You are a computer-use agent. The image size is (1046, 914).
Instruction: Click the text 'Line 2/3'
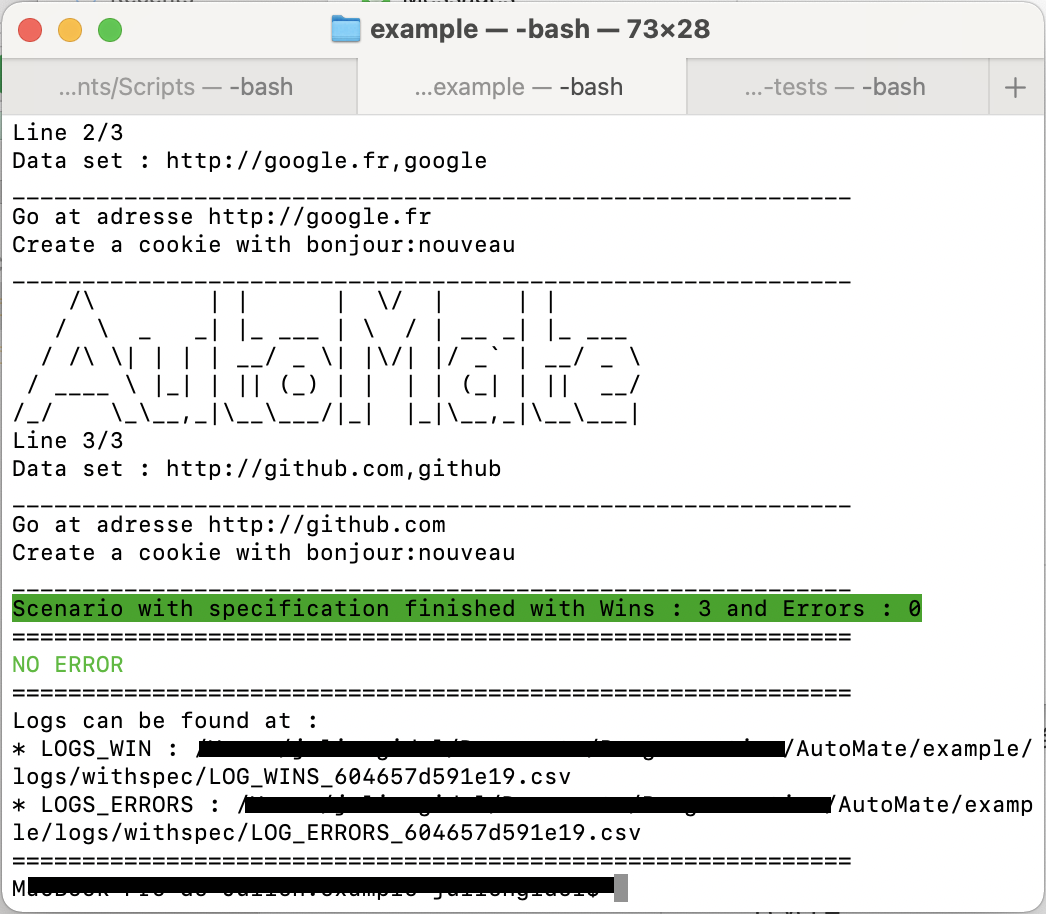(68, 133)
